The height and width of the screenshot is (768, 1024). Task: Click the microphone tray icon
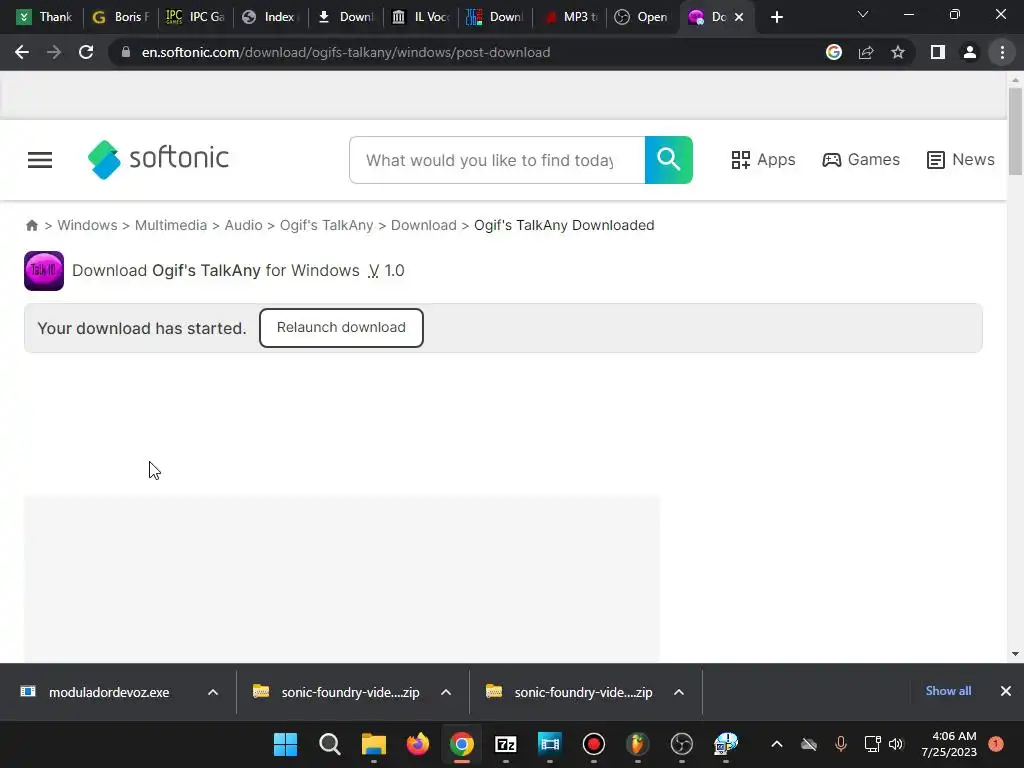(840, 744)
